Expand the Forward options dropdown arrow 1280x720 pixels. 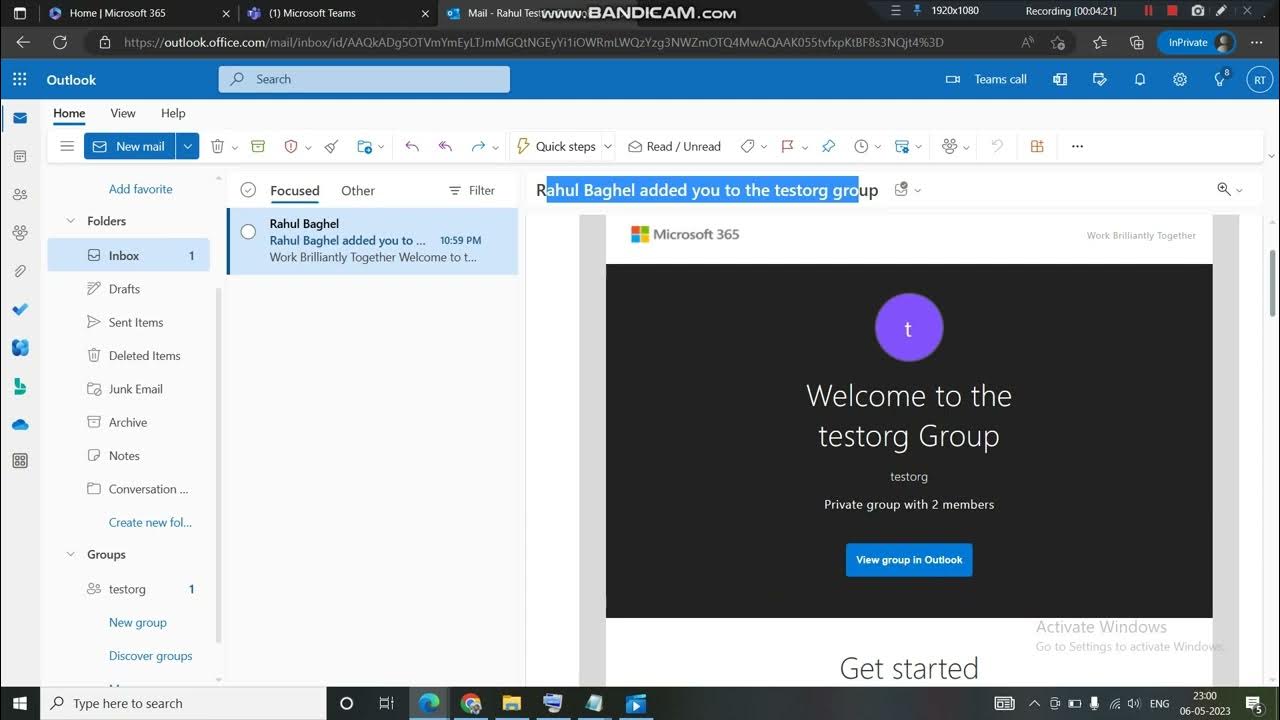[x=495, y=147]
